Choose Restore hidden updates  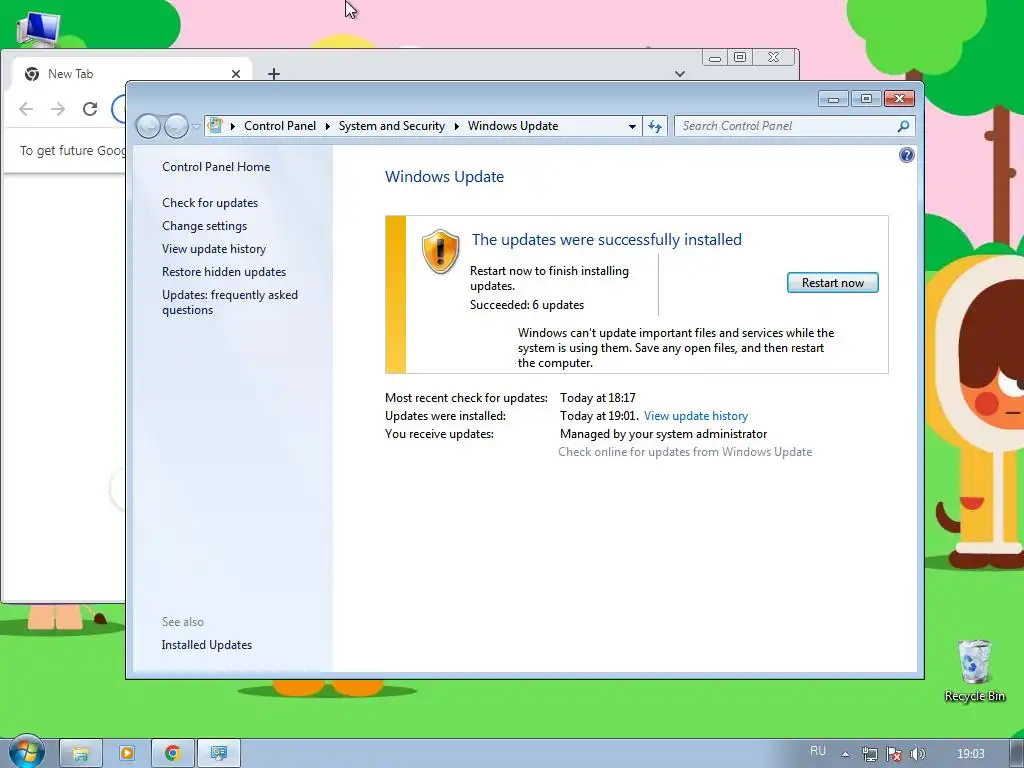click(x=224, y=272)
